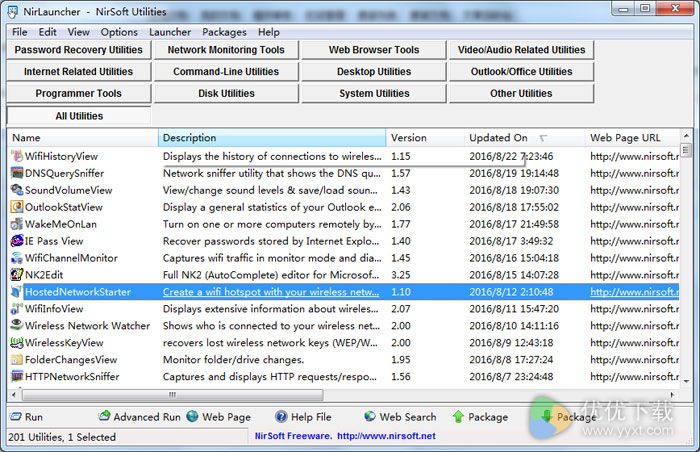This screenshot has width=700, height=452.
Task: Click the horizontal scrollbar right arrow
Action: (672, 395)
